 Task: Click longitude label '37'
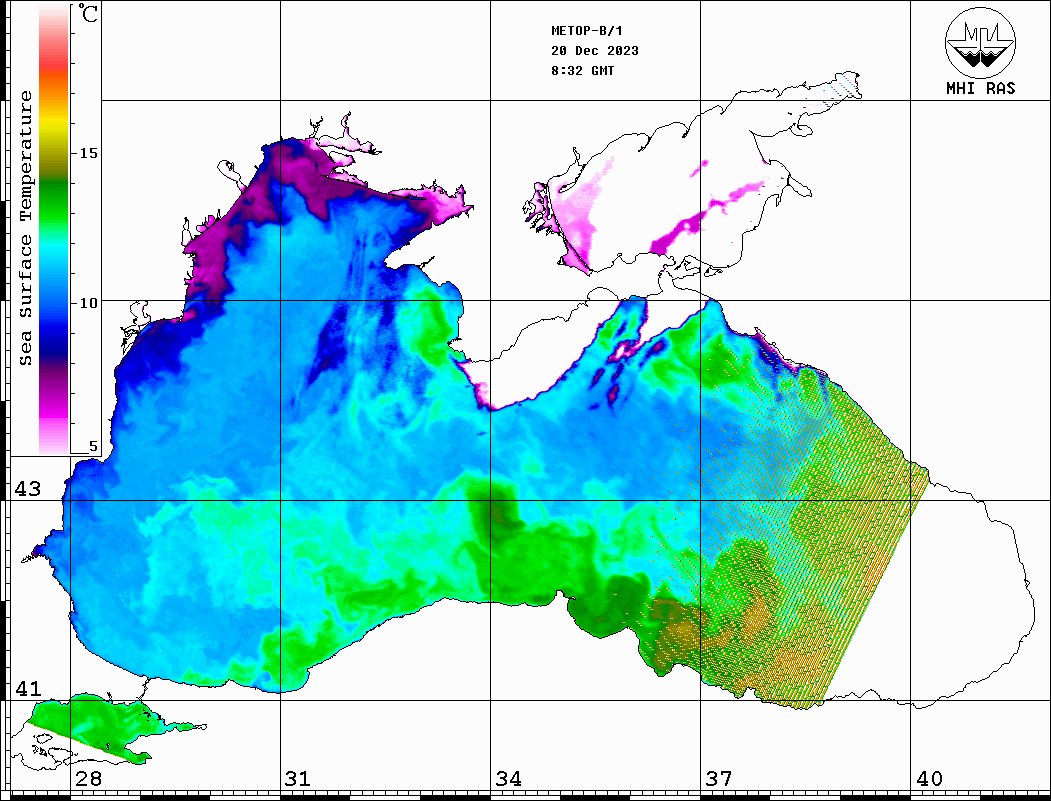click(719, 779)
